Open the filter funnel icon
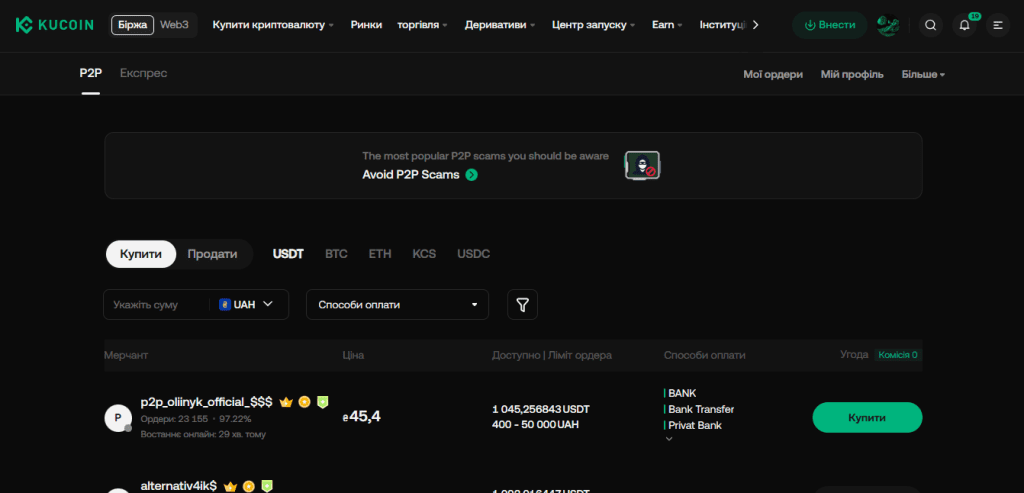 click(x=522, y=304)
